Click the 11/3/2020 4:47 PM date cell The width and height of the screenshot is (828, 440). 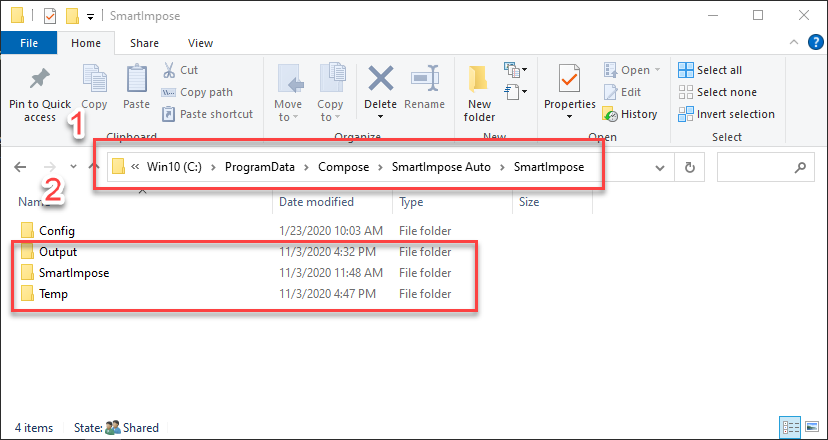327,294
